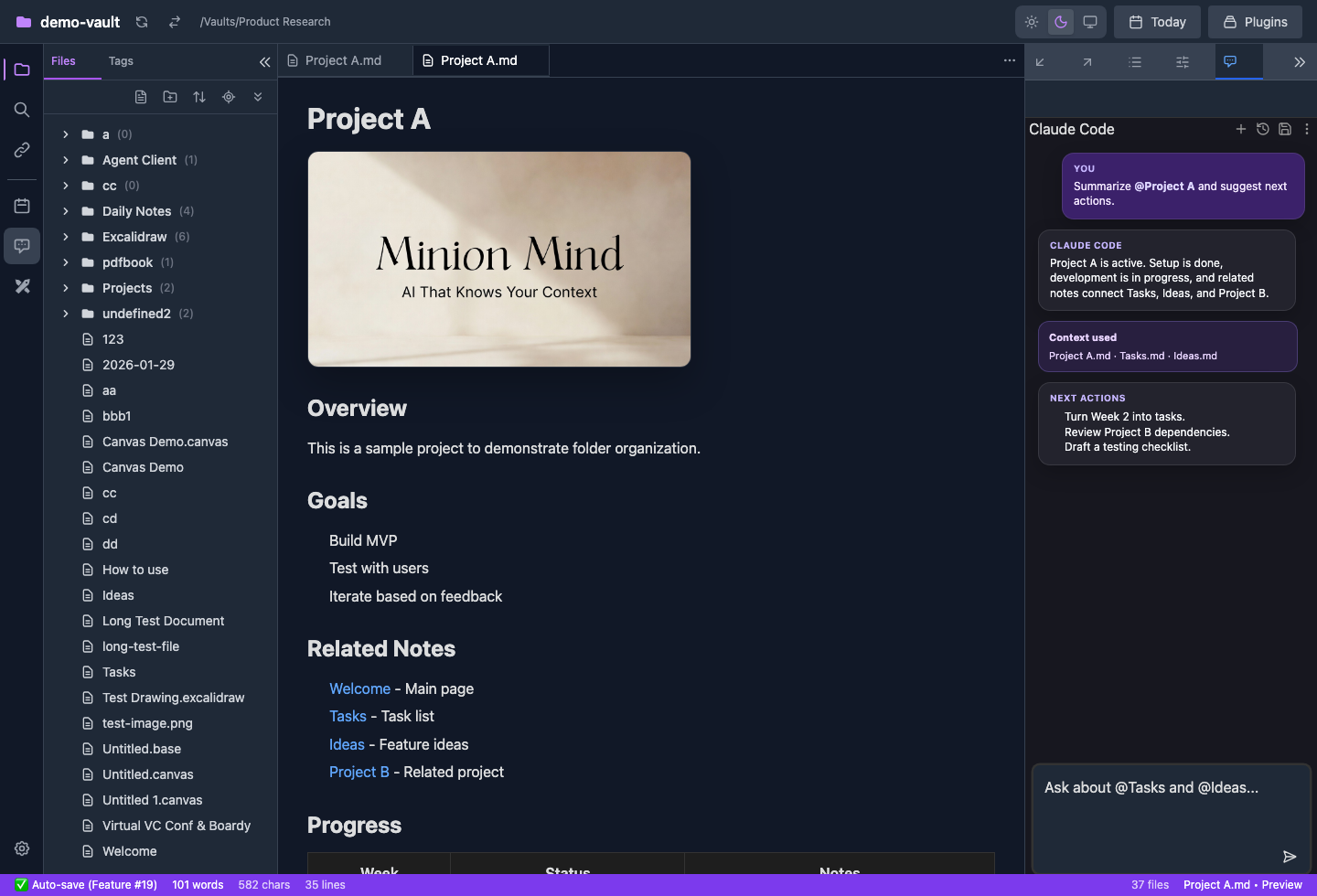Expand the pdfbook folder
Viewport: 1317px width, 896px height.
click(66, 262)
